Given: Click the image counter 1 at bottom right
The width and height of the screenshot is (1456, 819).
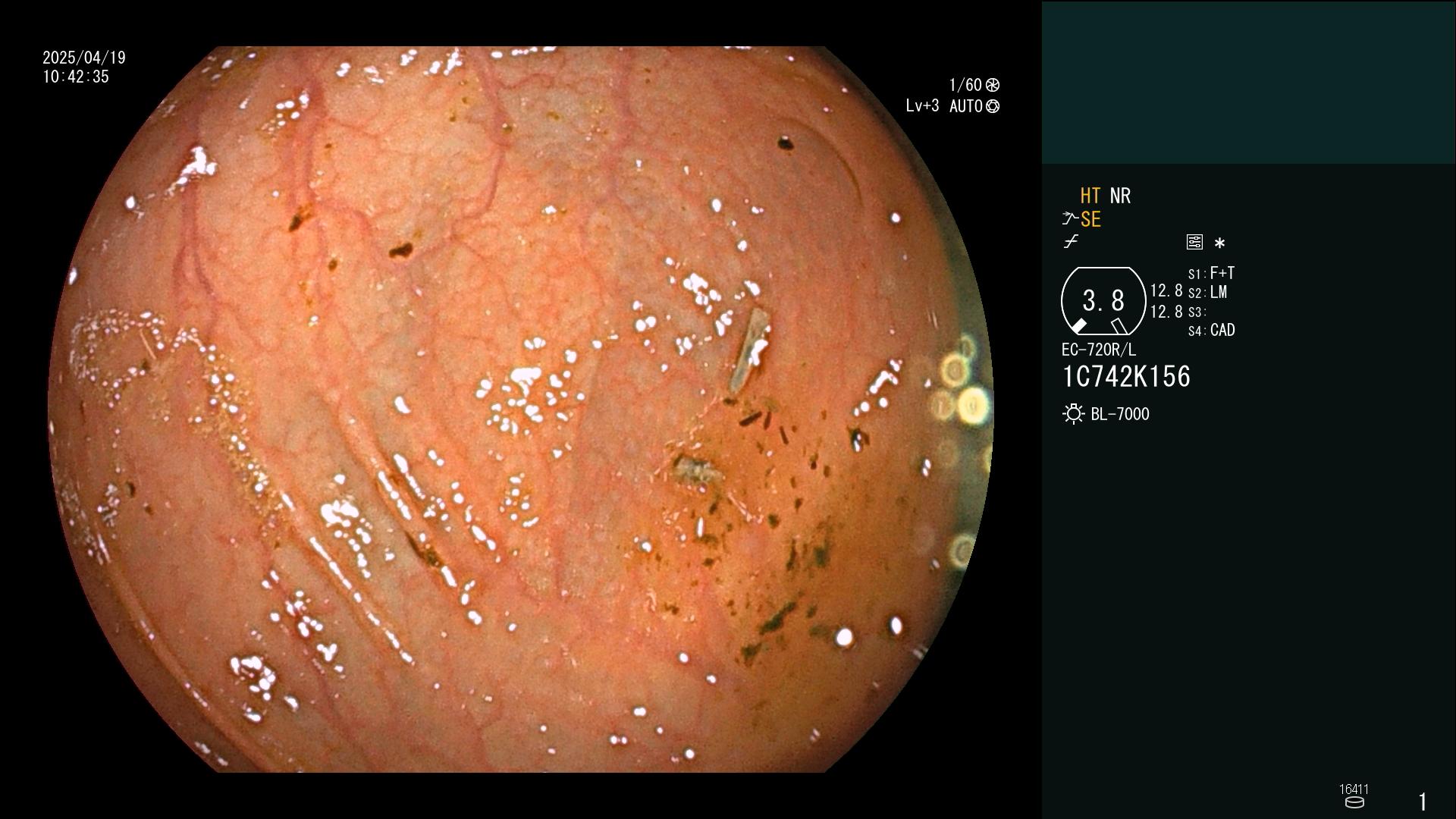Looking at the screenshot, I should [x=1423, y=802].
